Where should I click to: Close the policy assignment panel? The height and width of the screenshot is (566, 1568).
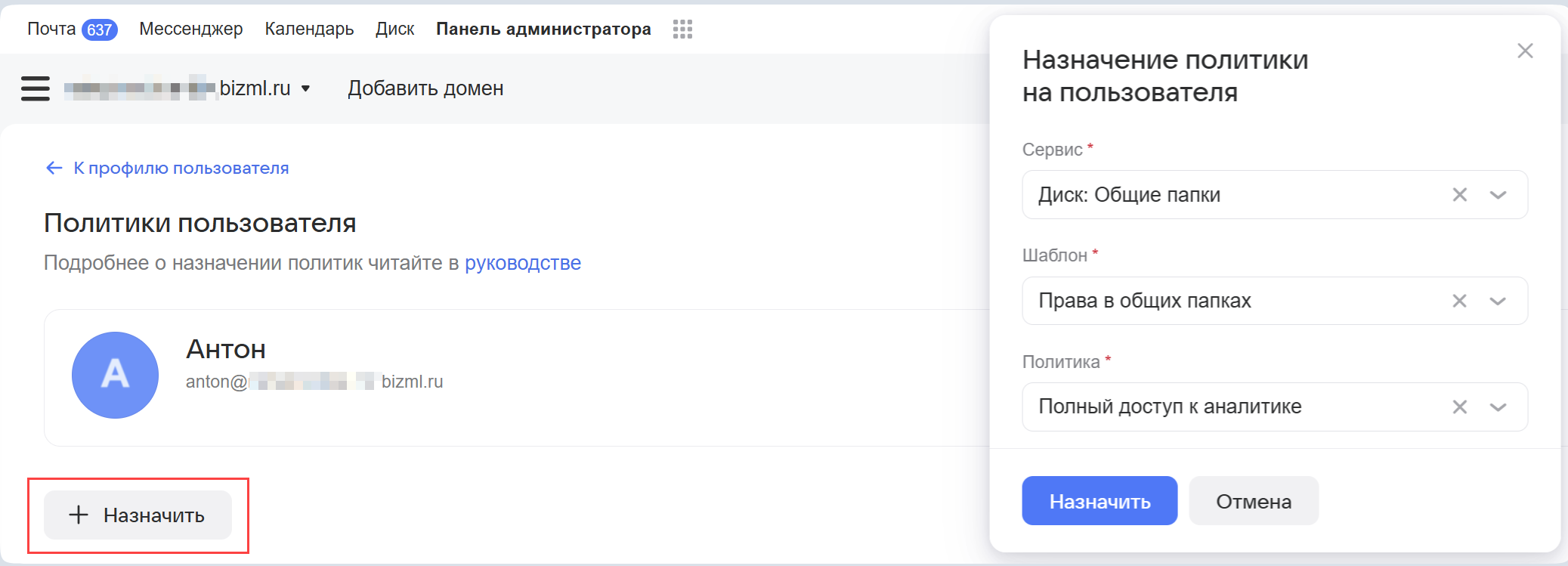pyautogui.click(x=1525, y=51)
